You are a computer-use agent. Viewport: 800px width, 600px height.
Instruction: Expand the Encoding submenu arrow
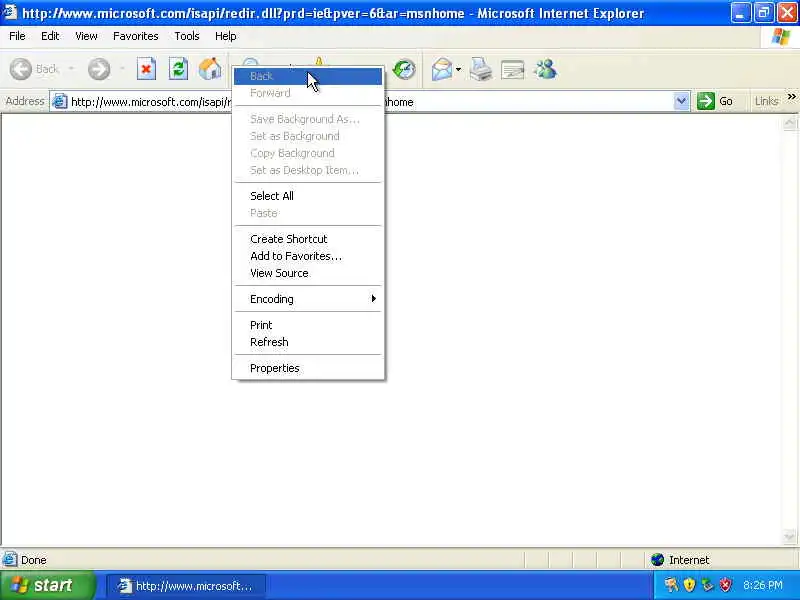coord(373,298)
